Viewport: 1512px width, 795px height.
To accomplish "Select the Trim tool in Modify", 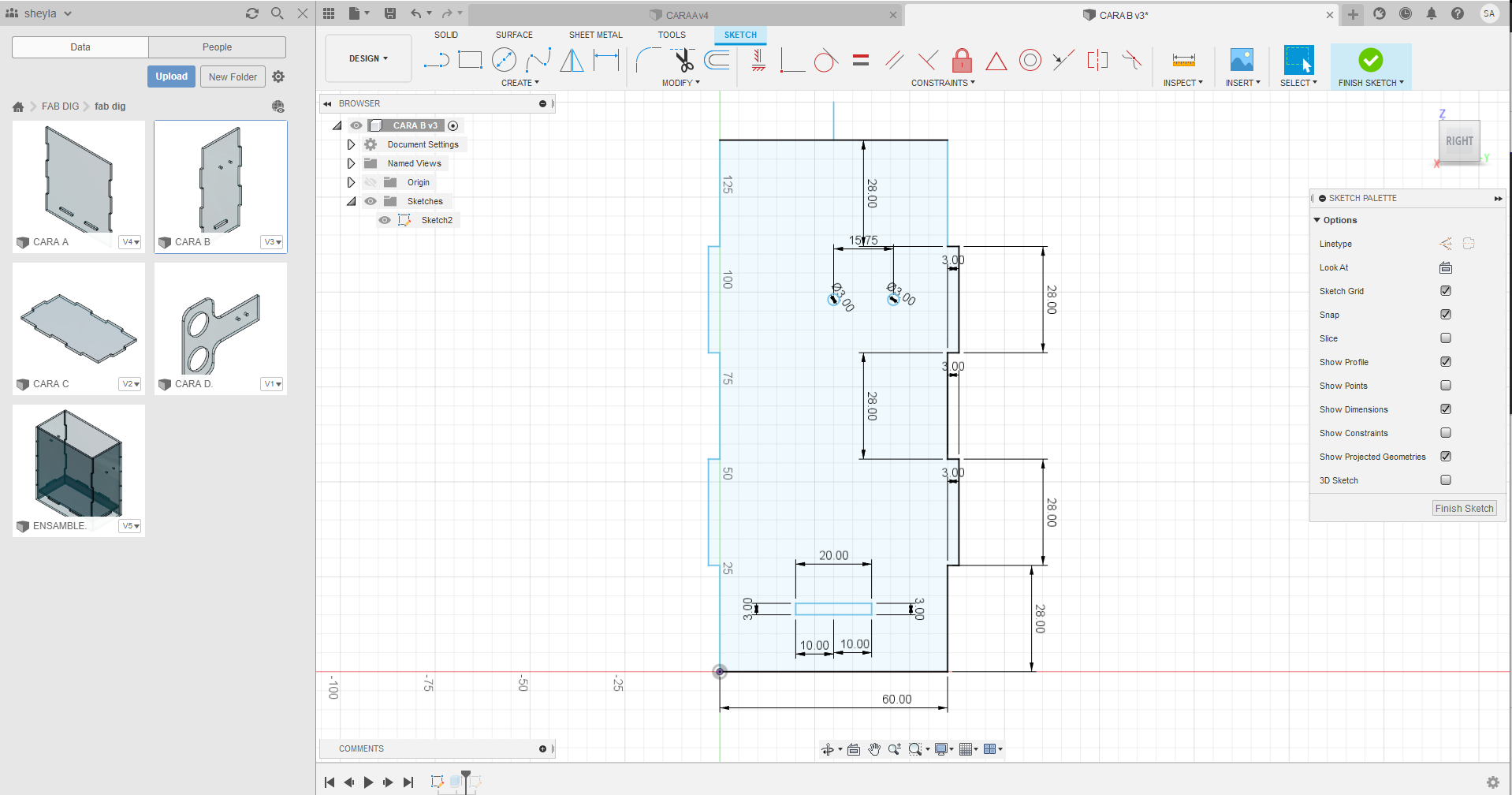I will click(683, 60).
